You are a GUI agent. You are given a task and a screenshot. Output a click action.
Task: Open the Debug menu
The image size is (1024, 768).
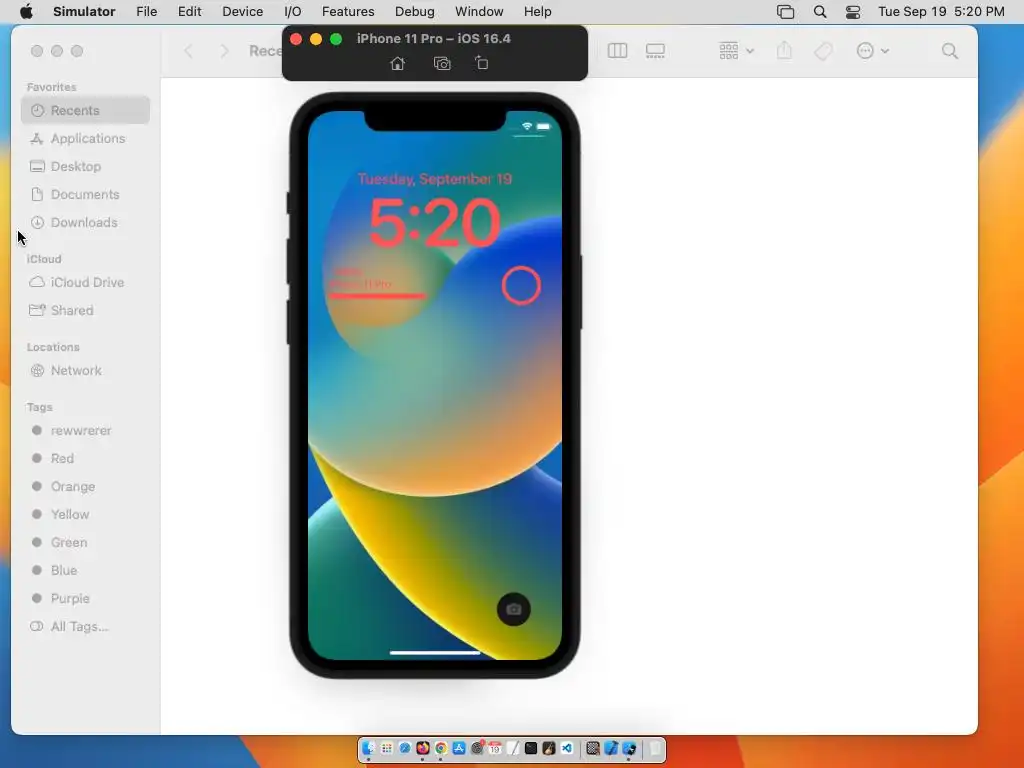click(415, 12)
